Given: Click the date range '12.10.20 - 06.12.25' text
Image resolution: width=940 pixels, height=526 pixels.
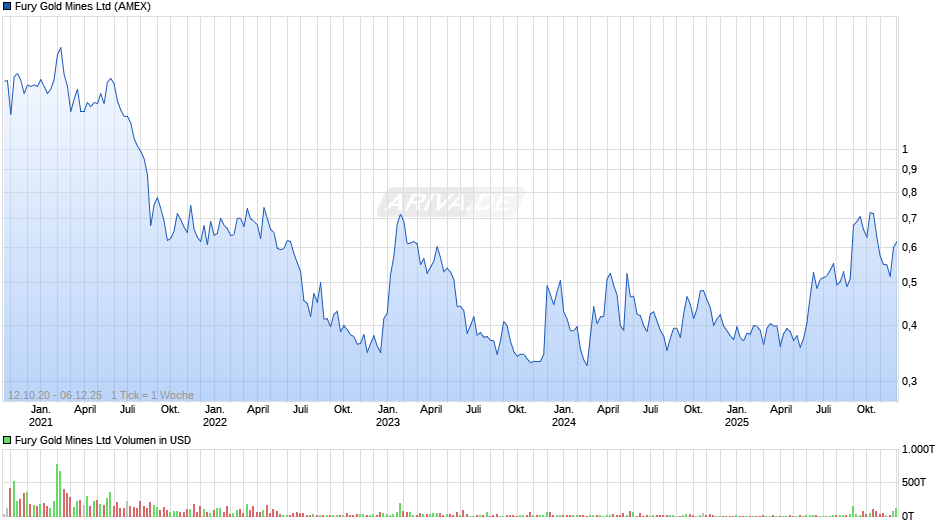Looking at the screenshot, I should (x=55, y=395).
